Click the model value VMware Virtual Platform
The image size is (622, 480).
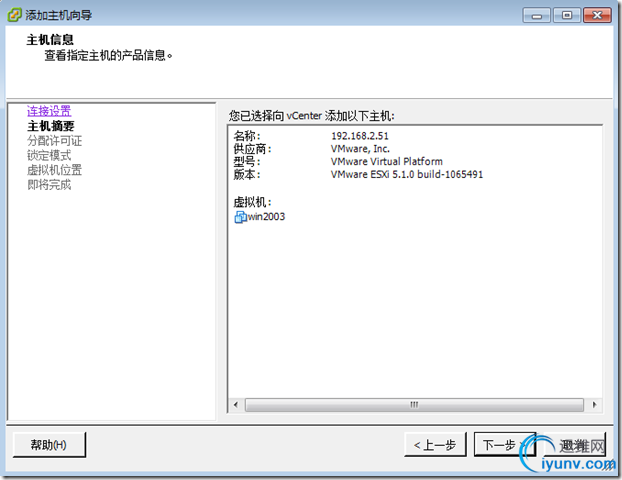(387, 161)
